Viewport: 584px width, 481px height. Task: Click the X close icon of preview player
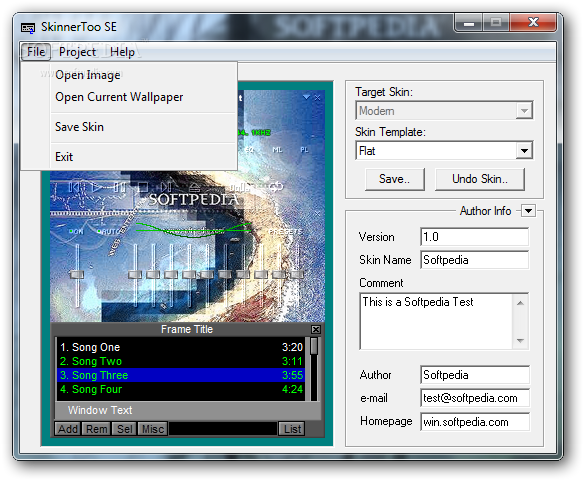317,98
